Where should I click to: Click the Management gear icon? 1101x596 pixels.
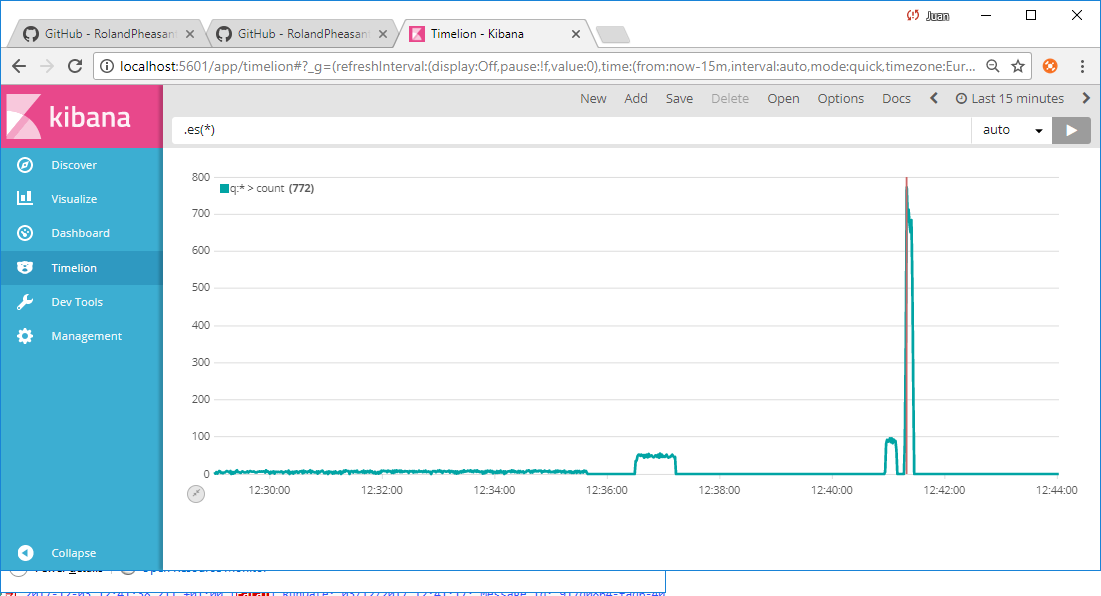click(25, 336)
